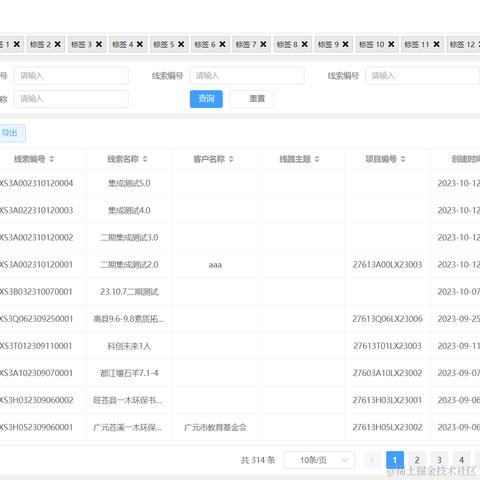Close the 标签 10 tab
480x480 pixels.
pyautogui.click(x=391, y=44)
